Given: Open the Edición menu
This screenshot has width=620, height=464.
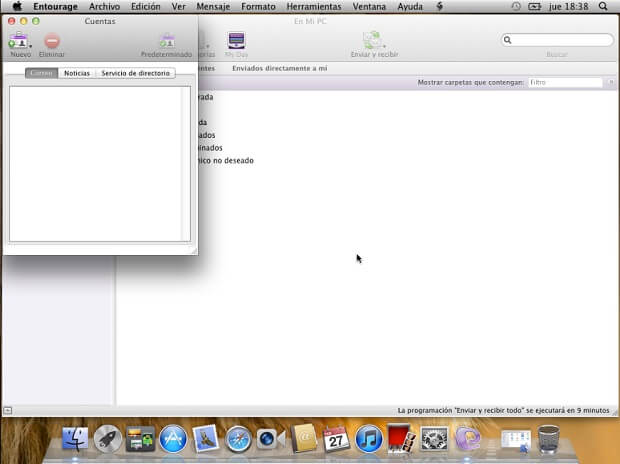Looking at the screenshot, I should [x=146, y=6].
